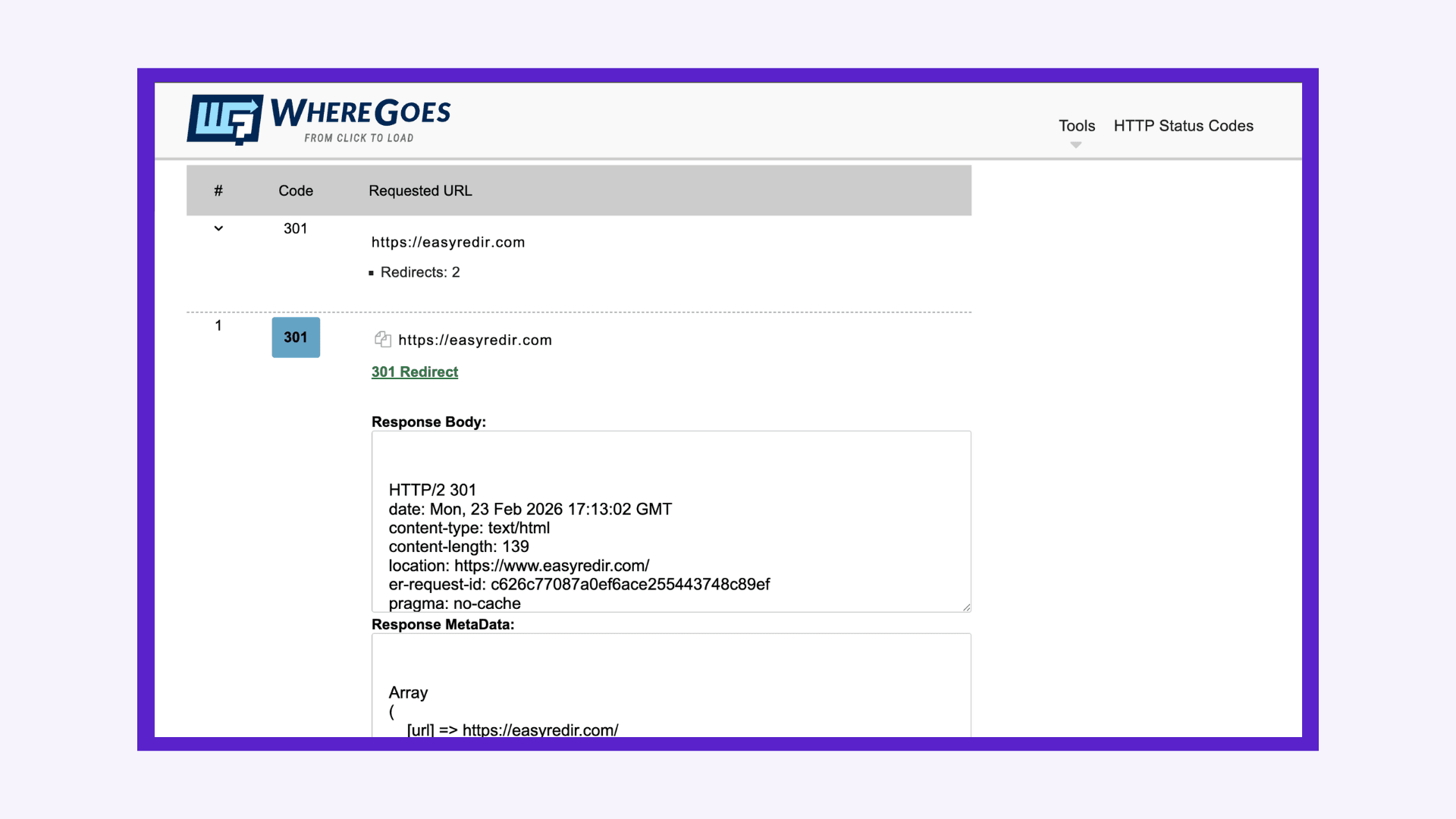Select the URL text in row 1

pyautogui.click(x=475, y=340)
